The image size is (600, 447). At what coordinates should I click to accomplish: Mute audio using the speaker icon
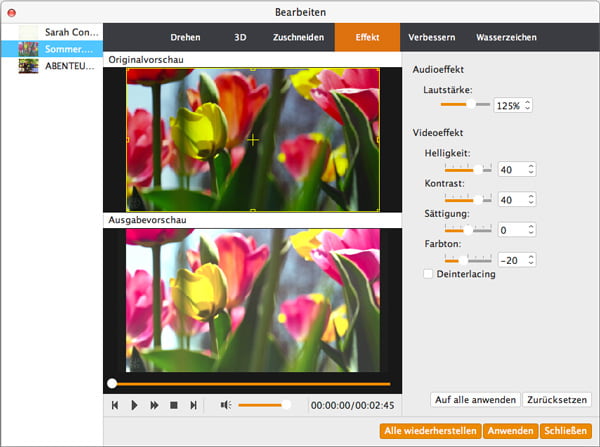(x=226, y=405)
